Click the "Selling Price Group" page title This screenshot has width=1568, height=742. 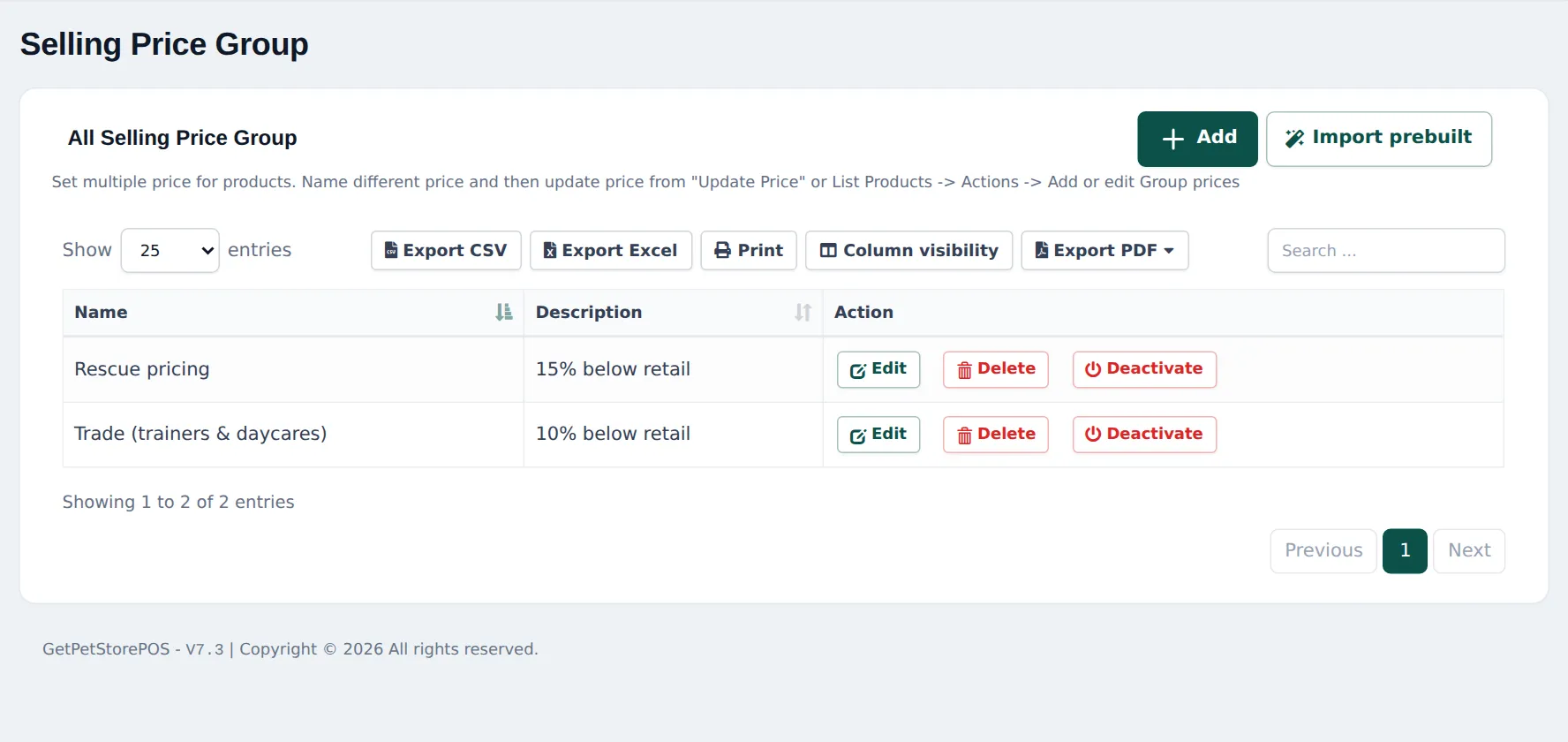[164, 45]
